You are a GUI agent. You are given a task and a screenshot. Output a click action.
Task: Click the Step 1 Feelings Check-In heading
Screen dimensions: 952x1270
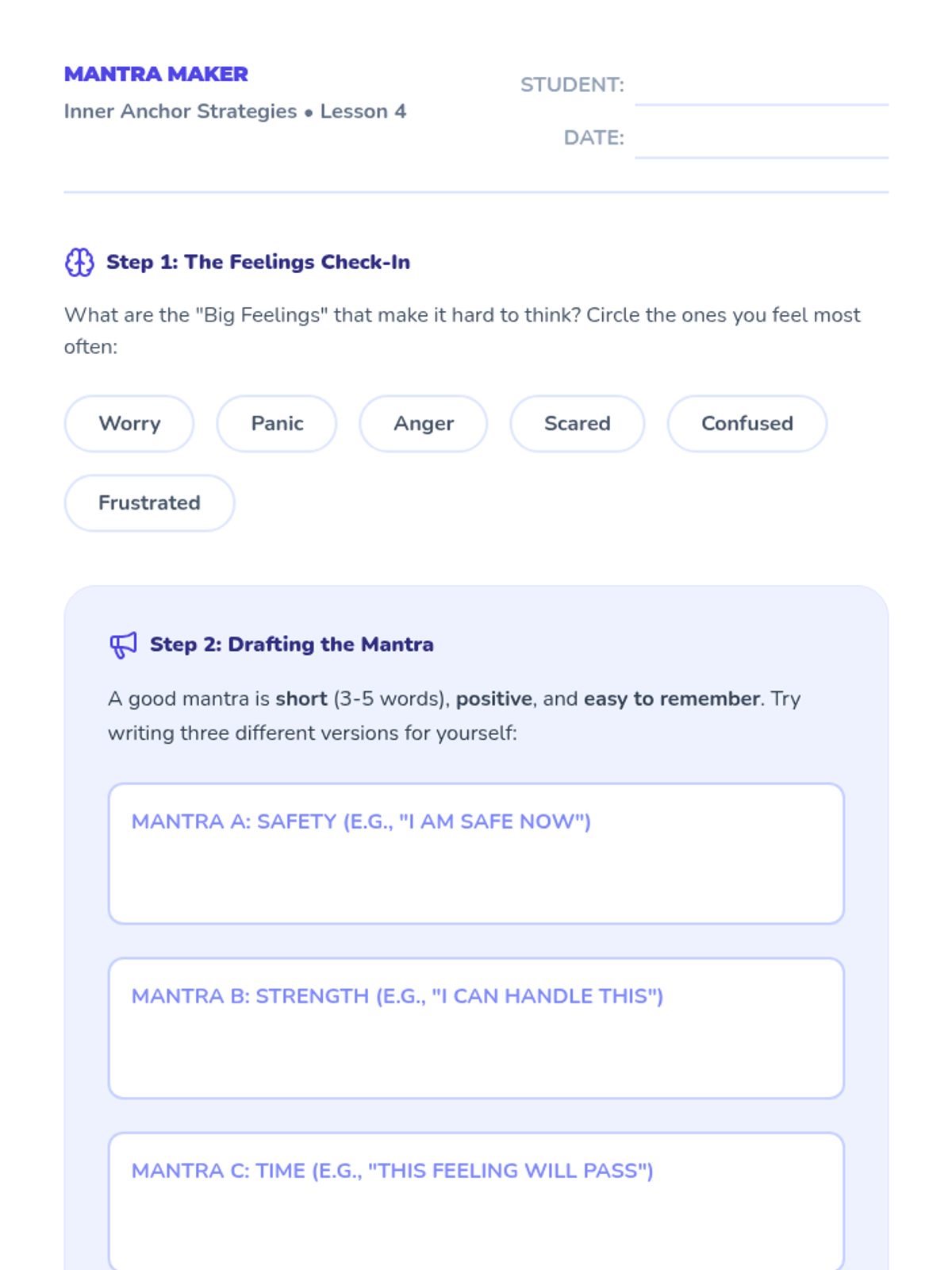click(x=258, y=262)
